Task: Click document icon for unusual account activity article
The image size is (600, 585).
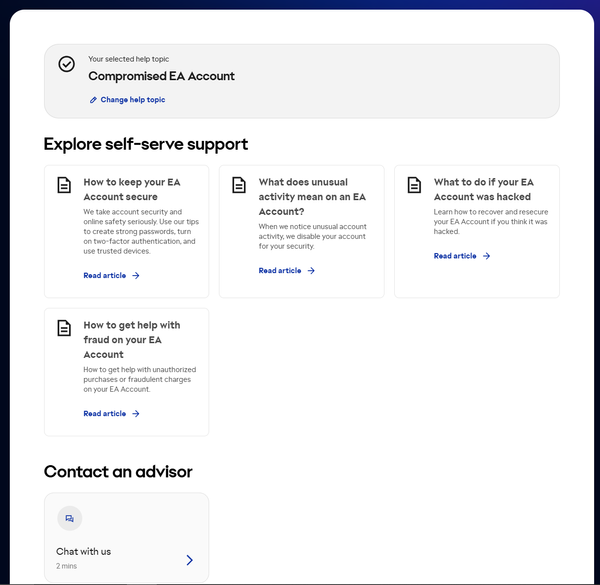Action: coord(239,185)
